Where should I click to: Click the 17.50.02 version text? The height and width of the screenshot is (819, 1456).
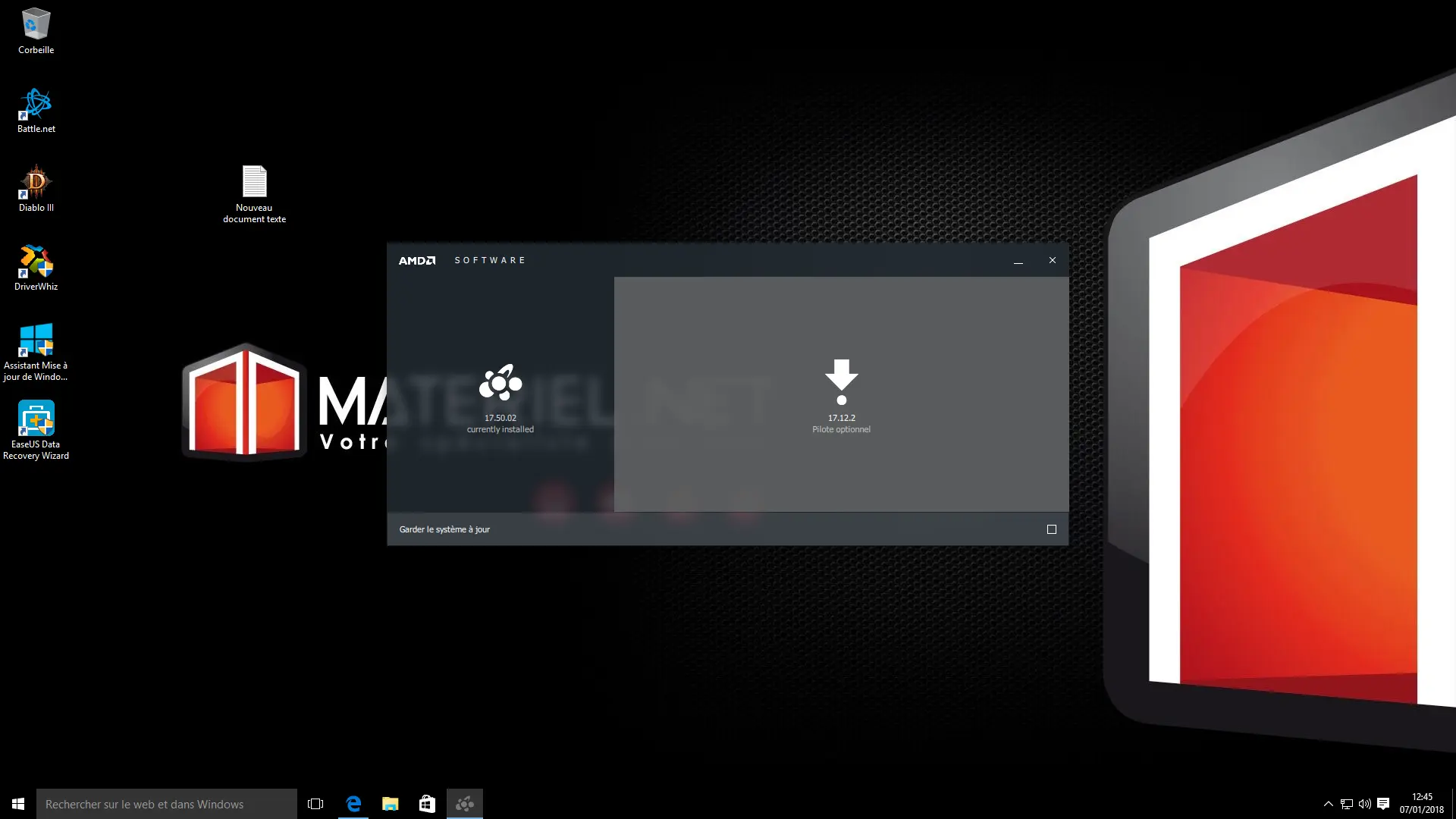[500, 418]
